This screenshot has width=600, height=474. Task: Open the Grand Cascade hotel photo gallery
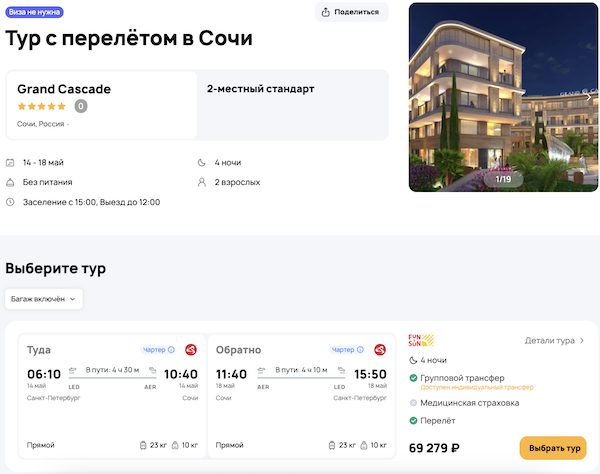[x=504, y=97]
